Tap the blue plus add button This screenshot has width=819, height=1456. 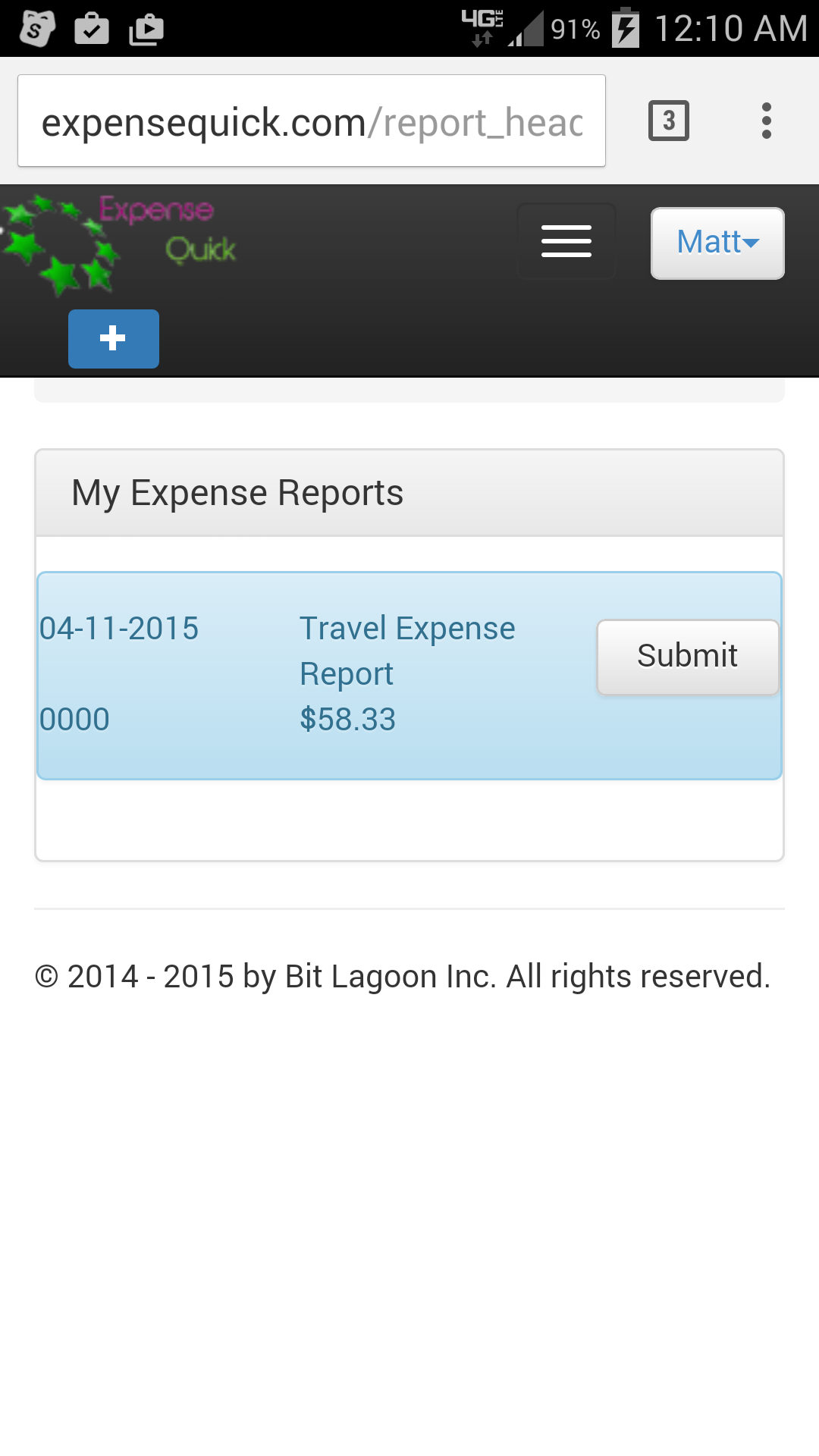[x=114, y=339]
